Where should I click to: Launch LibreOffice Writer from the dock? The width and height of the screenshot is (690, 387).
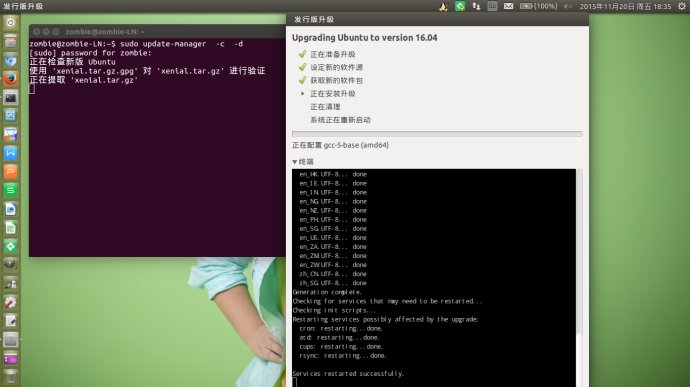click(11, 209)
